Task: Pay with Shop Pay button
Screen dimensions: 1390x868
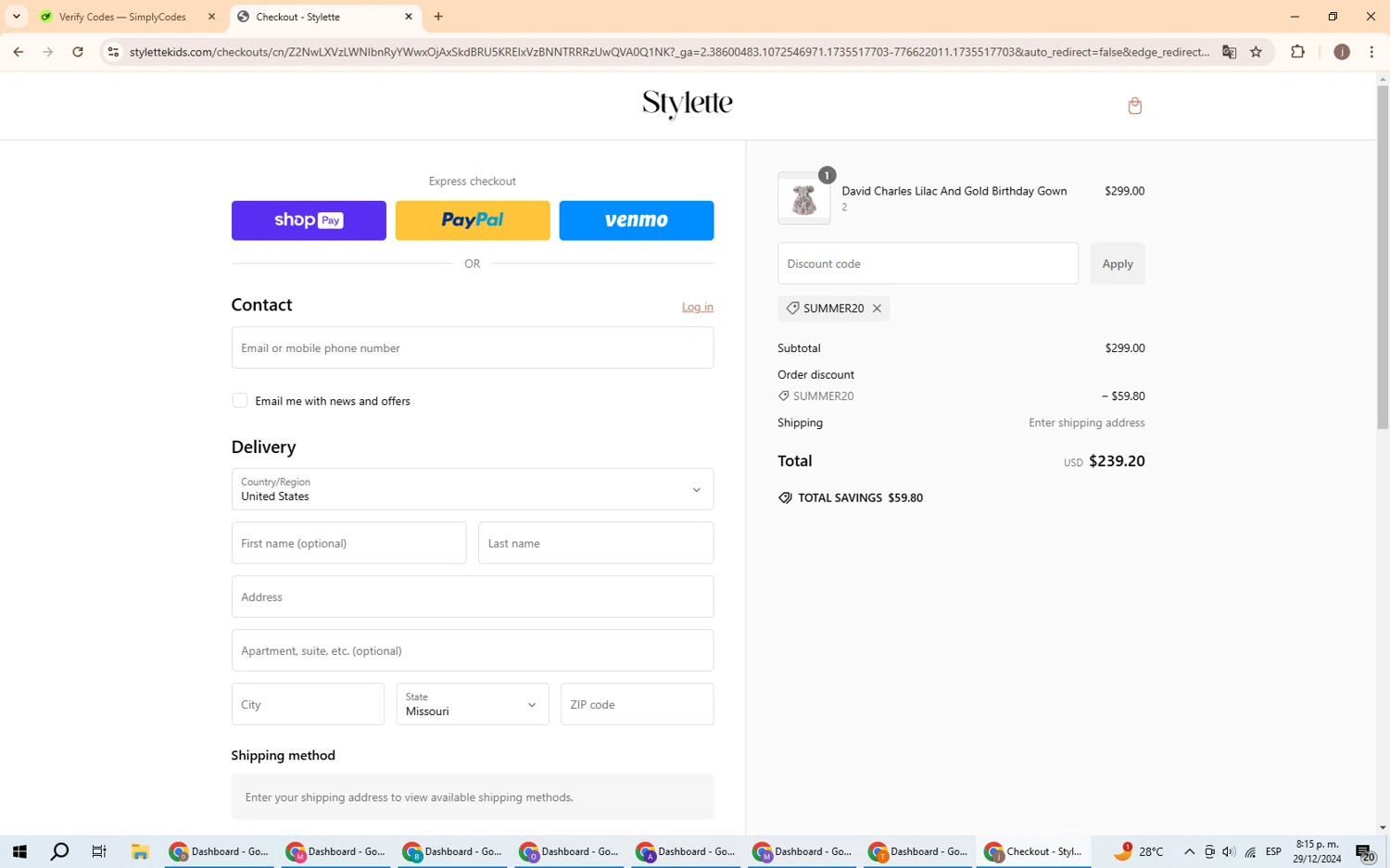Action: coord(309,220)
